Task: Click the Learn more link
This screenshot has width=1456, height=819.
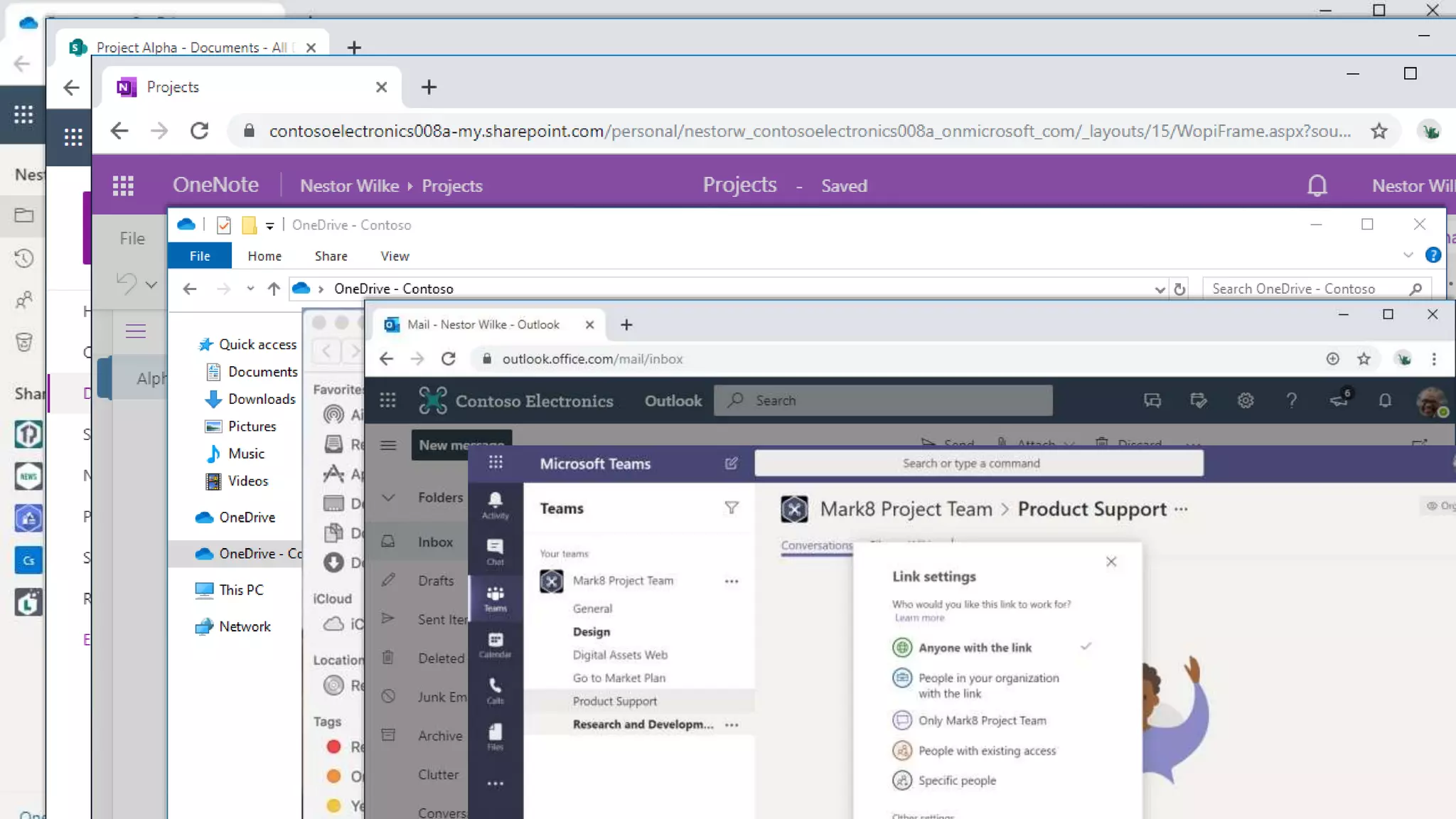Action: tap(919, 618)
